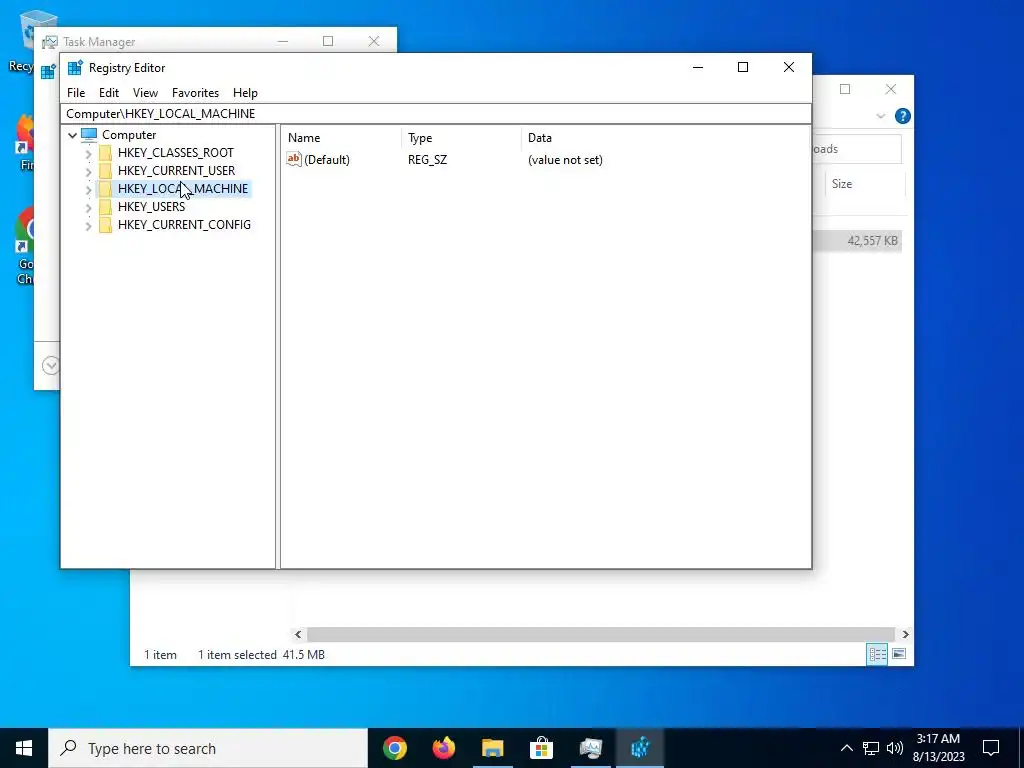Select the HKEY_CURRENT_CONFIG key label
Viewport: 1024px width, 768px height.
point(184,225)
